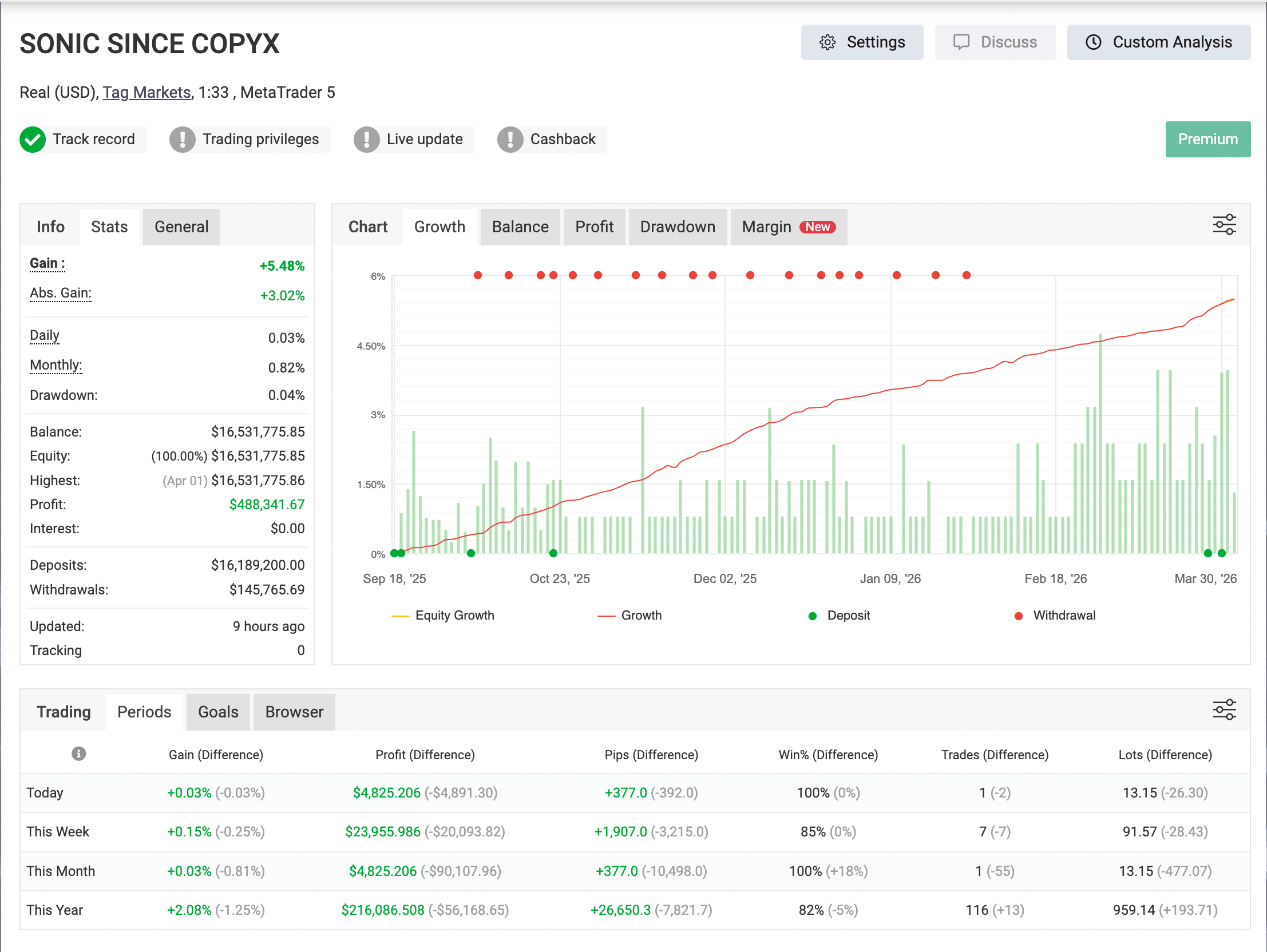The image size is (1267, 952).
Task: Click the Discuss speech bubble icon
Action: point(961,42)
